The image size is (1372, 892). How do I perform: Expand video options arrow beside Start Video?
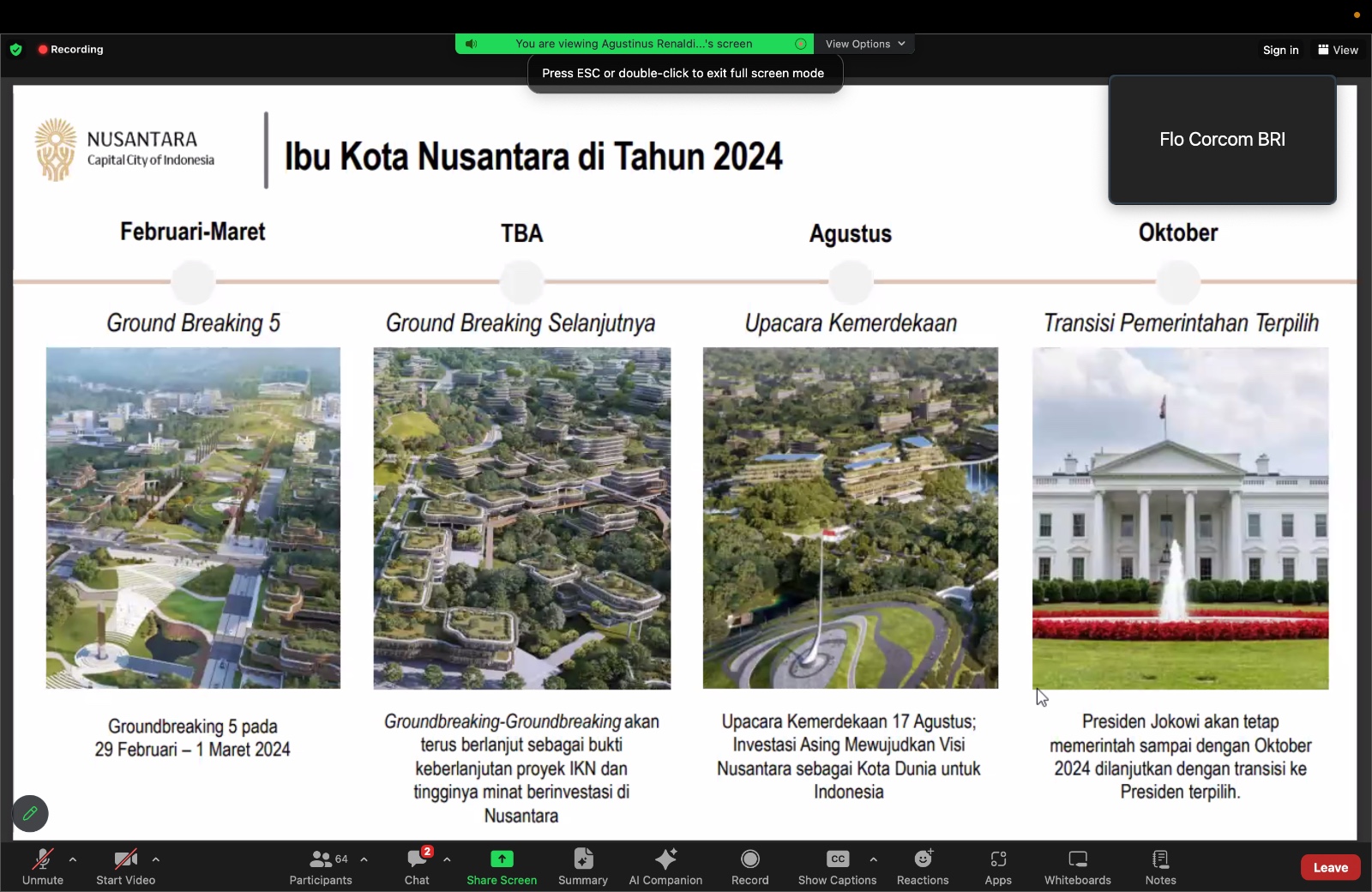click(x=155, y=859)
